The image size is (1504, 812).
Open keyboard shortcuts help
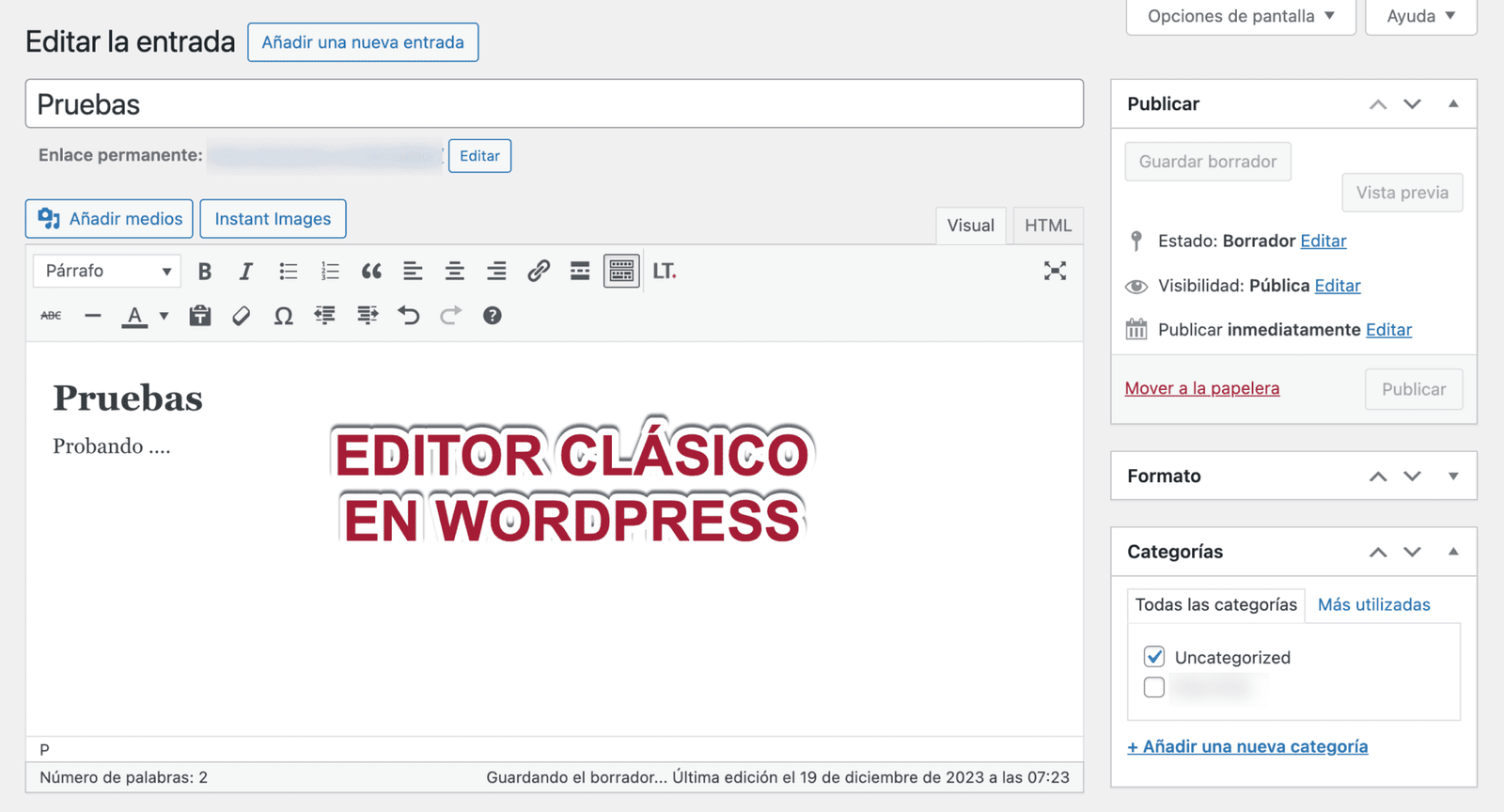pos(493,316)
